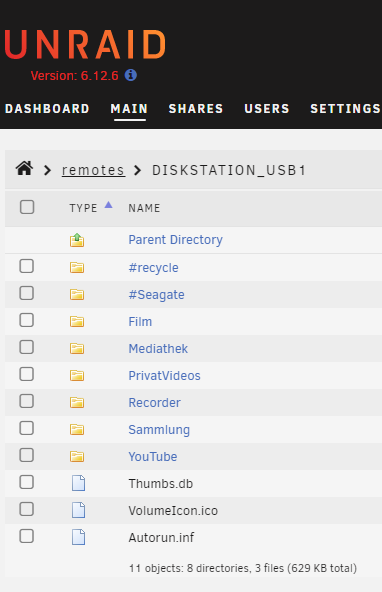
Task: Open the PrivatVideos folder link
Action: pos(164,376)
